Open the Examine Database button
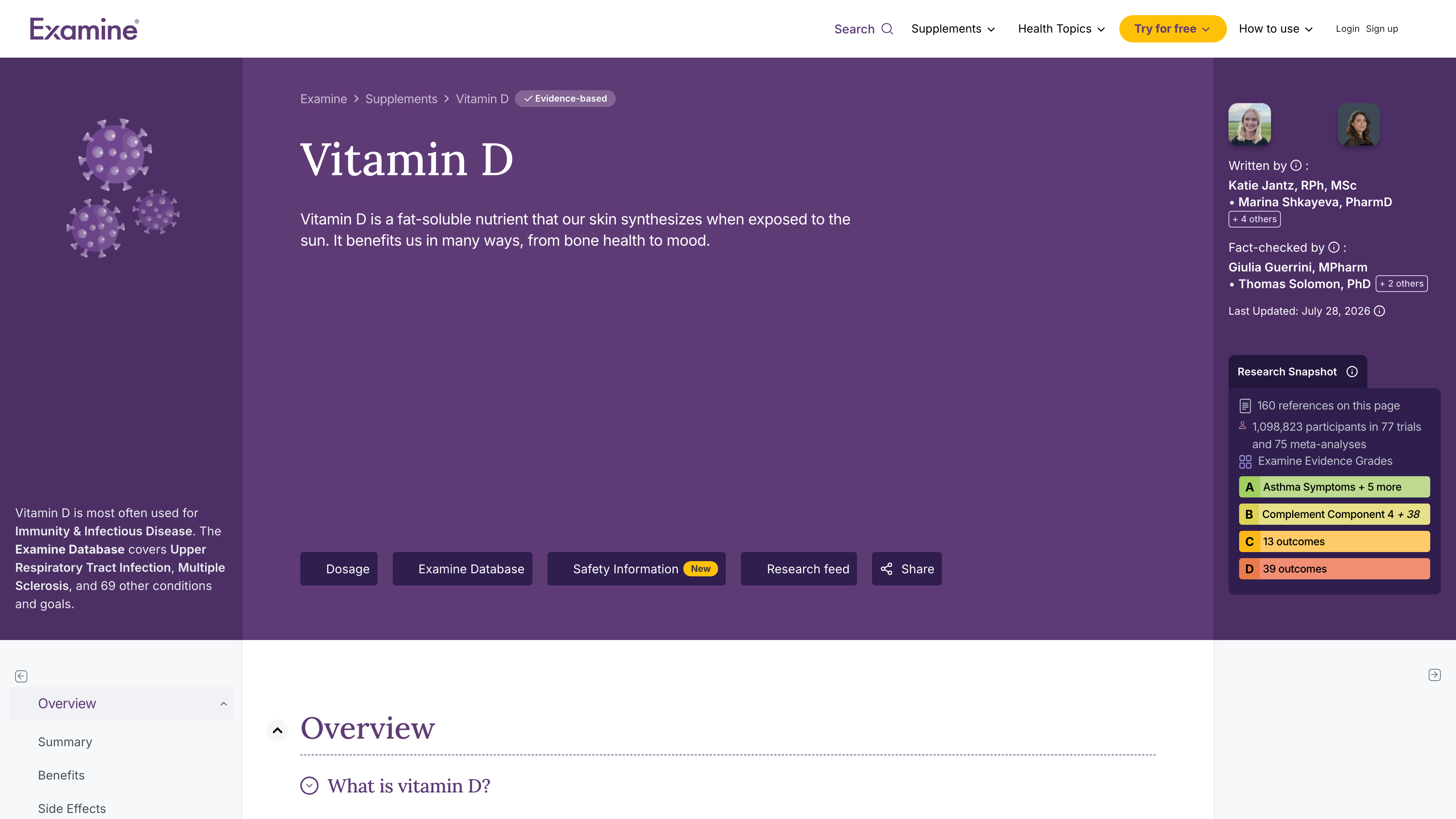1456x819 pixels. [462, 569]
